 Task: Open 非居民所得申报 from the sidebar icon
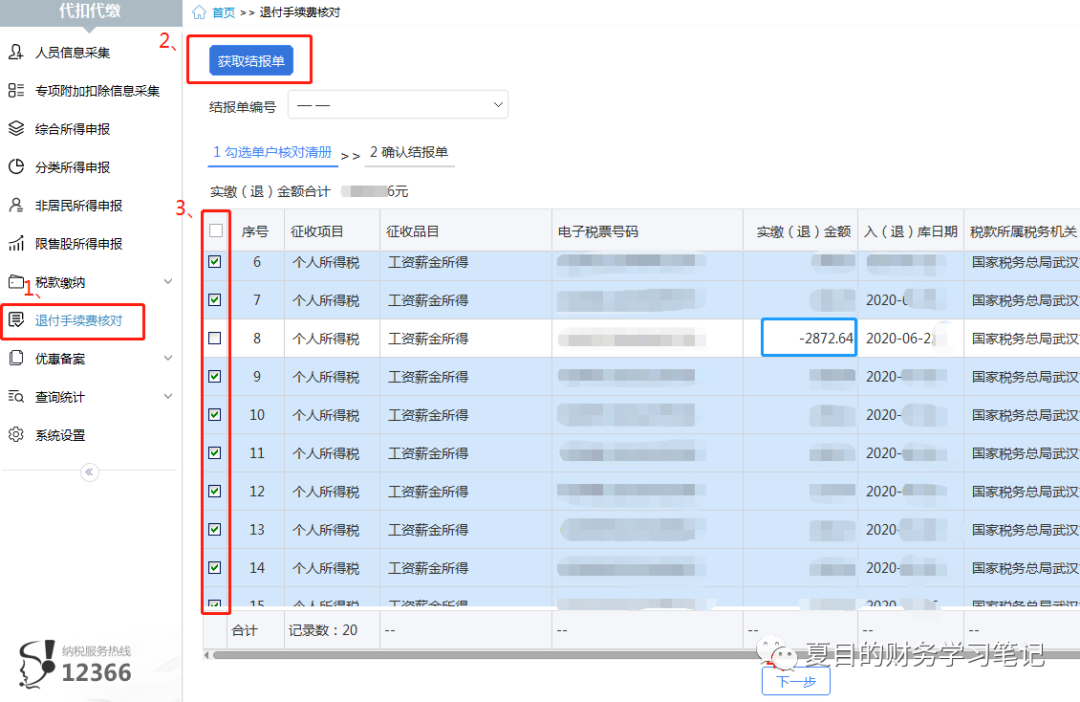(x=15, y=205)
